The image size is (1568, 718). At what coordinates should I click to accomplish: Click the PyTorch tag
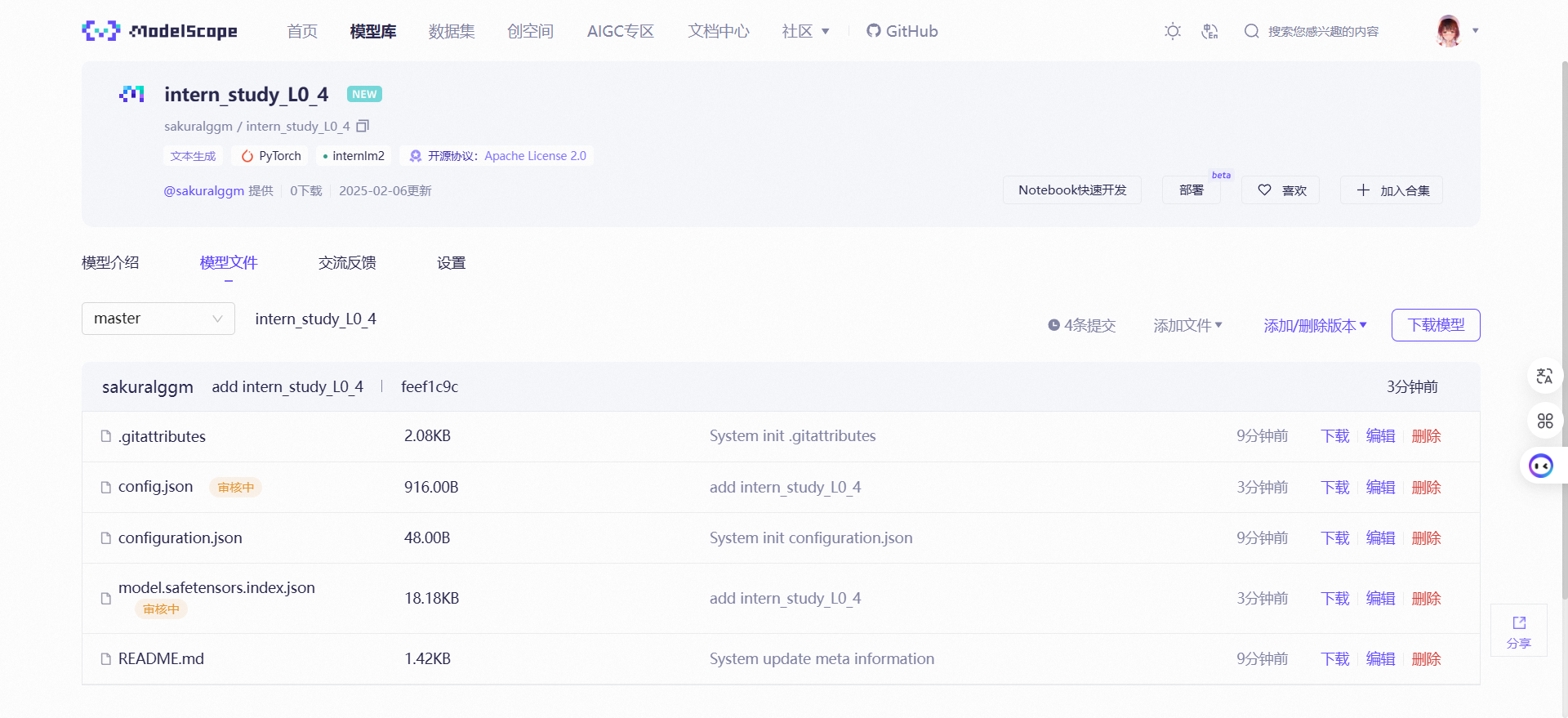click(270, 155)
